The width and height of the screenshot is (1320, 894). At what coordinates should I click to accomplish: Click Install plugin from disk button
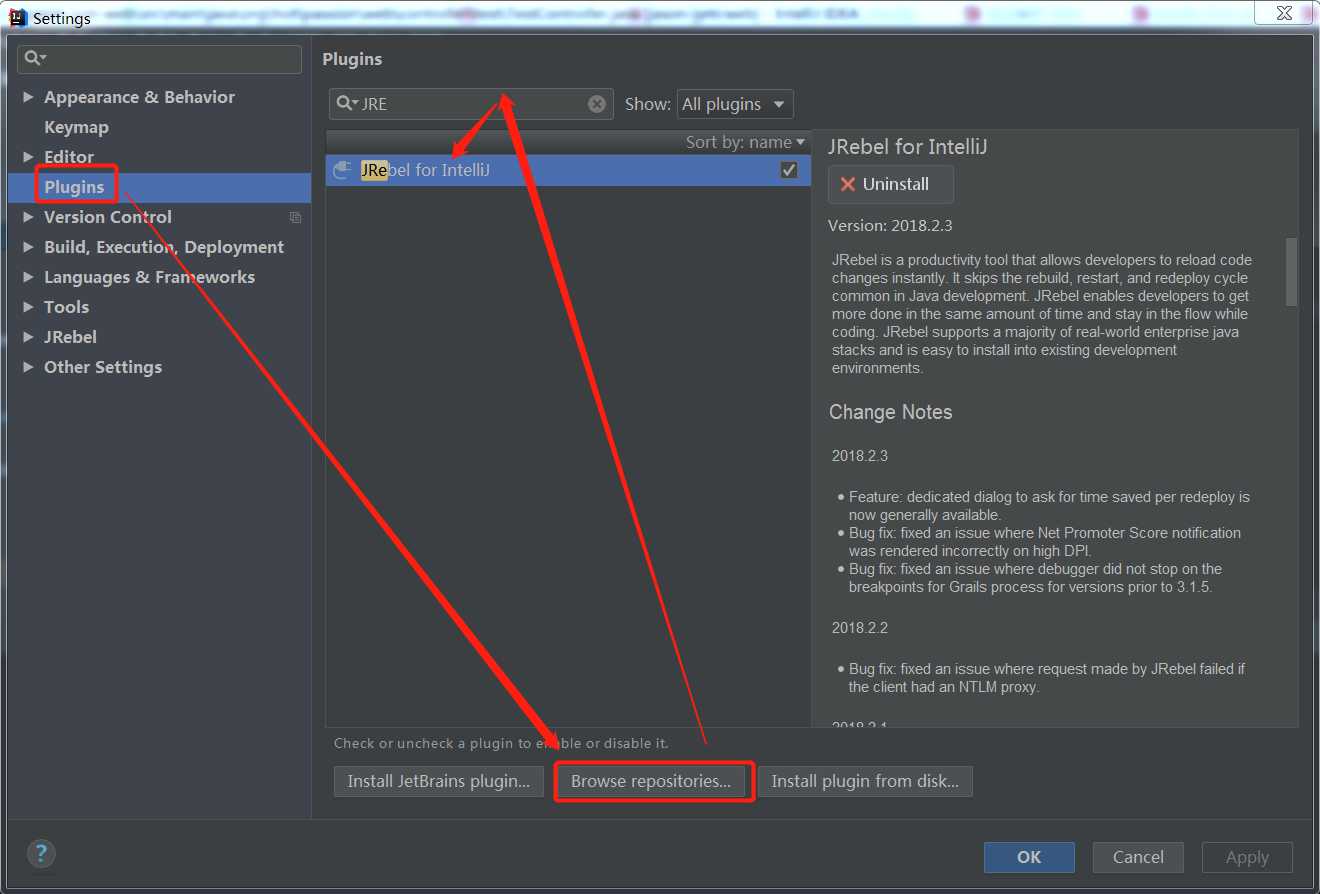click(865, 781)
